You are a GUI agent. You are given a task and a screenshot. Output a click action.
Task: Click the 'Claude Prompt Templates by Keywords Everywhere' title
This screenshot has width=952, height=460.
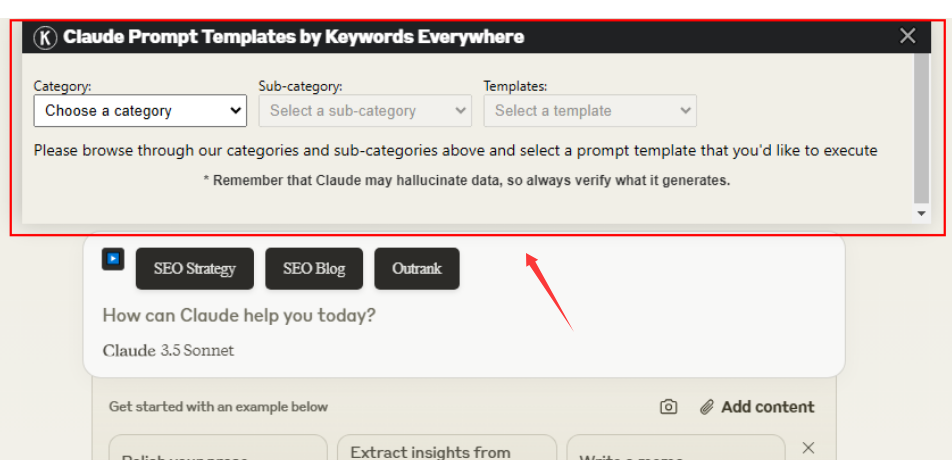point(293,38)
